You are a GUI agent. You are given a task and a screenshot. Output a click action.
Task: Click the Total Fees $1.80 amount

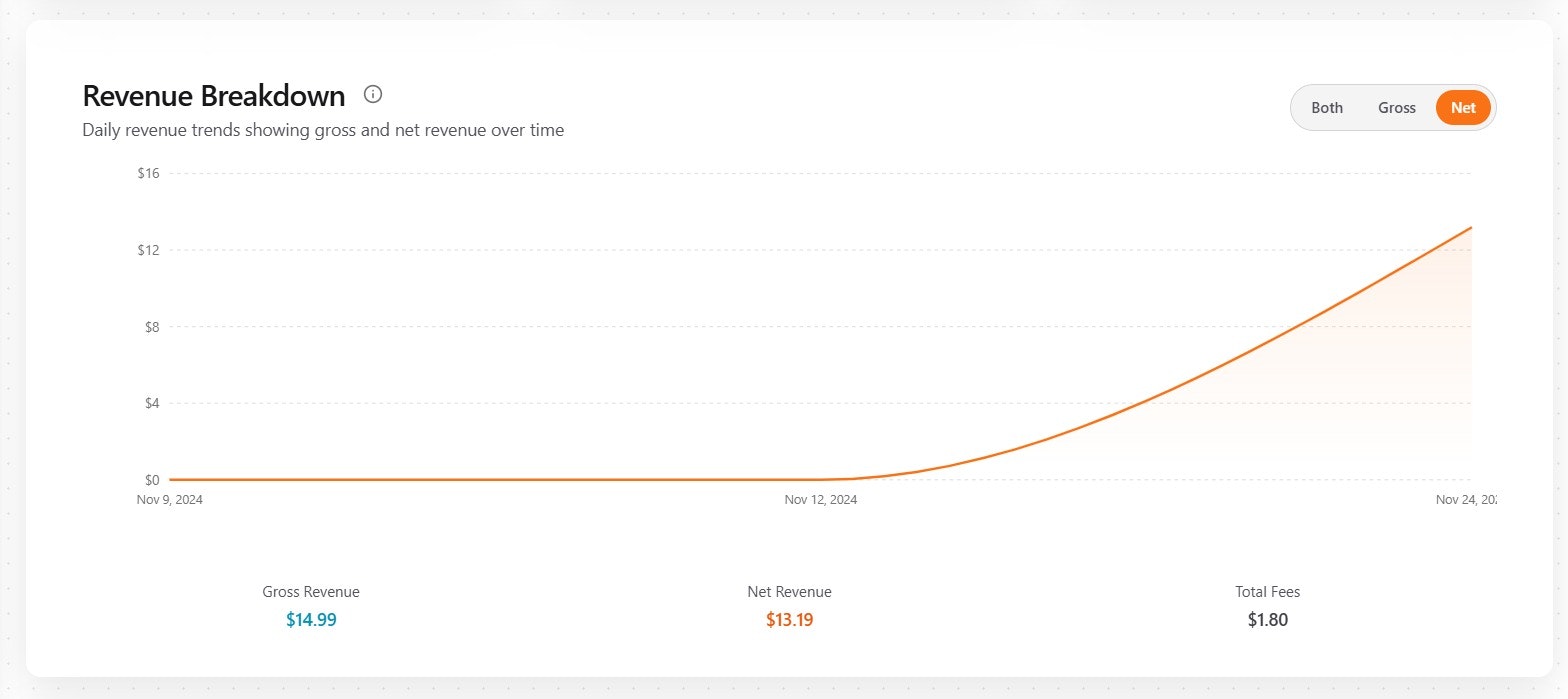(1267, 620)
